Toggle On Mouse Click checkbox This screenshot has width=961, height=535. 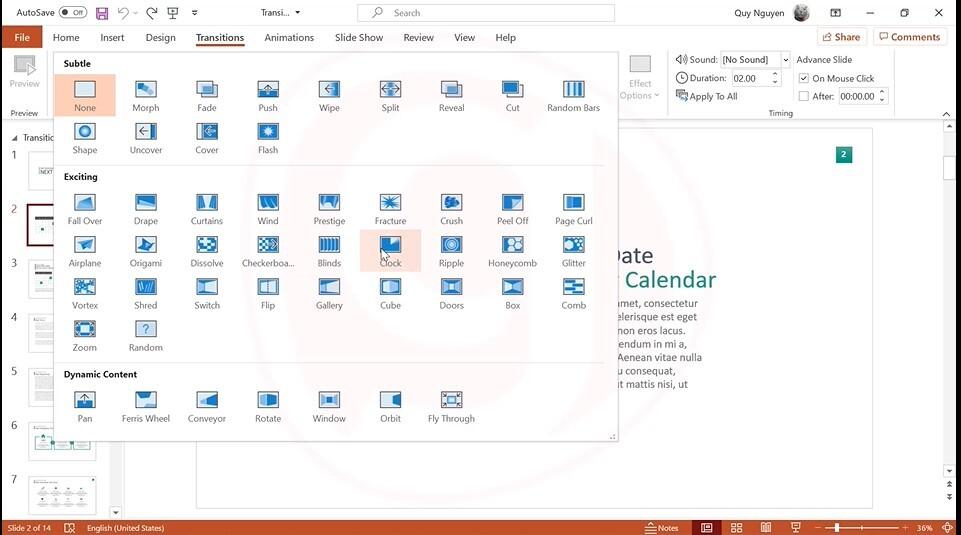point(803,78)
